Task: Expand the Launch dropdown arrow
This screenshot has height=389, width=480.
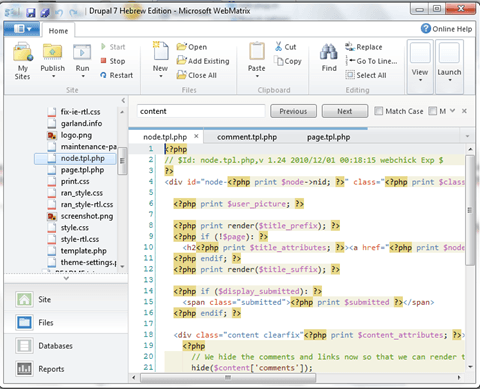Action: (x=450, y=80)
